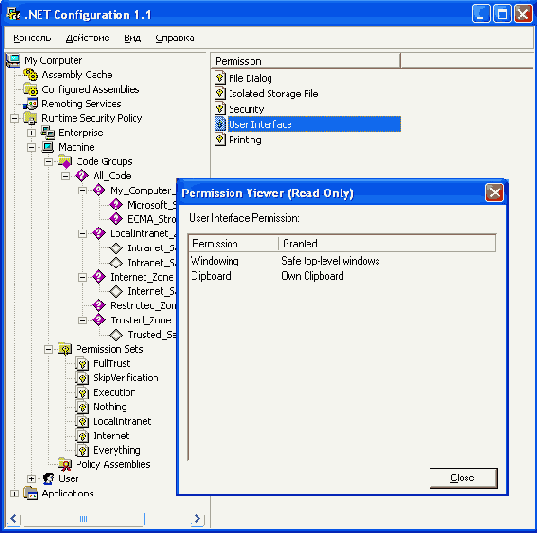This screenshot has width=537, height=533.
Task: Click the Printing permission icon
Action: (x=220, y=139)
